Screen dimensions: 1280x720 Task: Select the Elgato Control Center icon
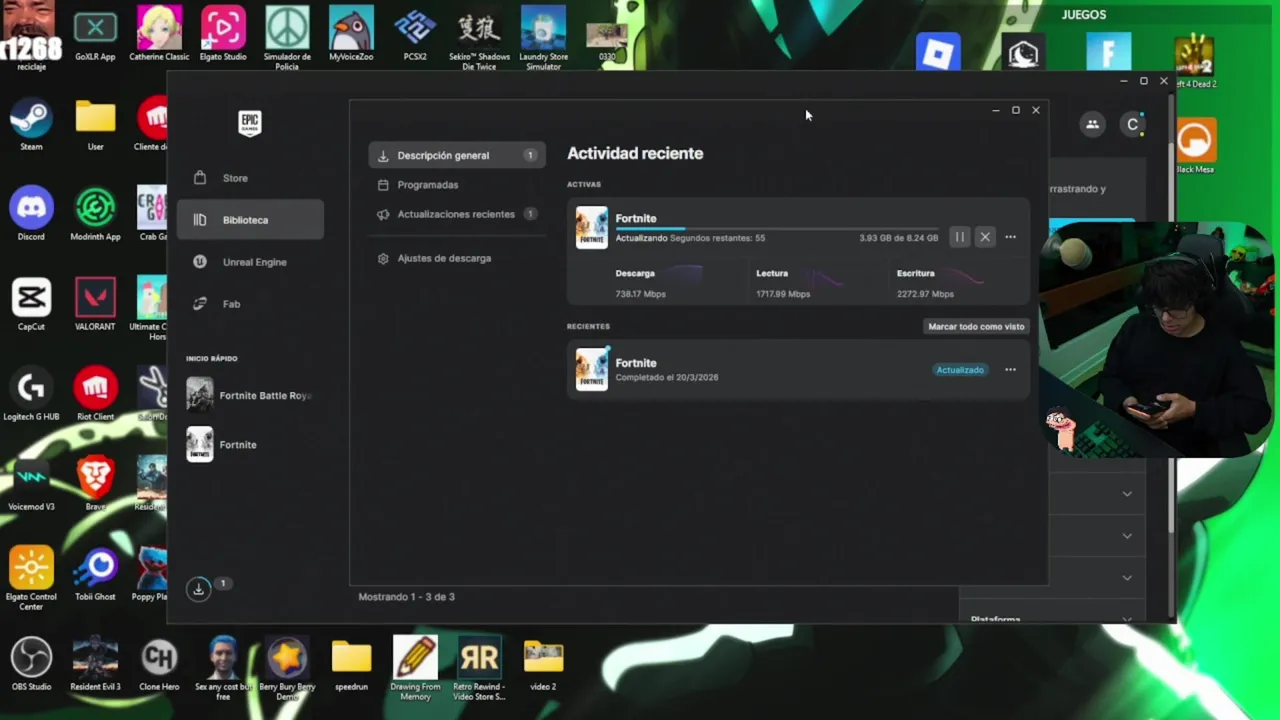click(x=31, y=578)
